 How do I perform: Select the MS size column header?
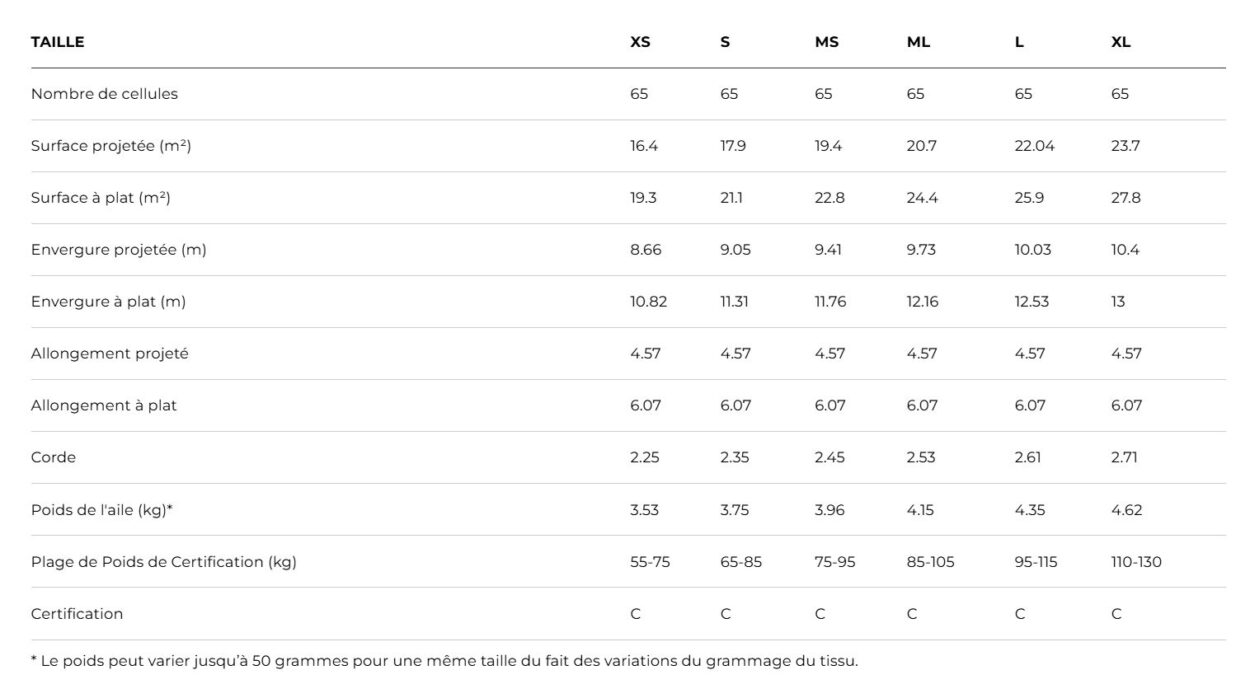click(x=826, y=42)
